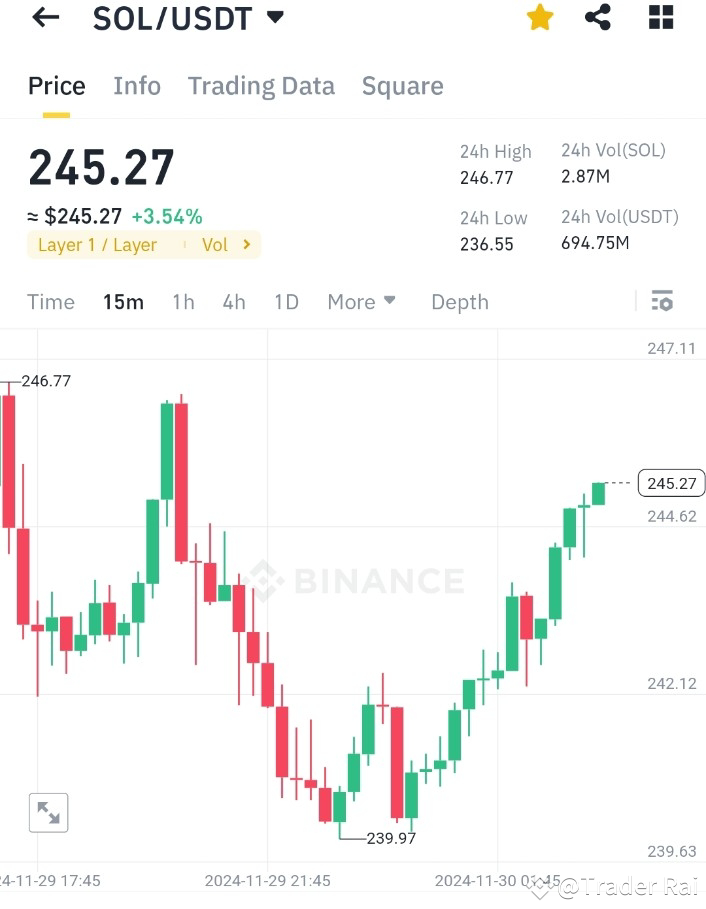Switch candle interval to 1h
The width and height of the screenshot is (706, 909).
click(x=183, y=301)
